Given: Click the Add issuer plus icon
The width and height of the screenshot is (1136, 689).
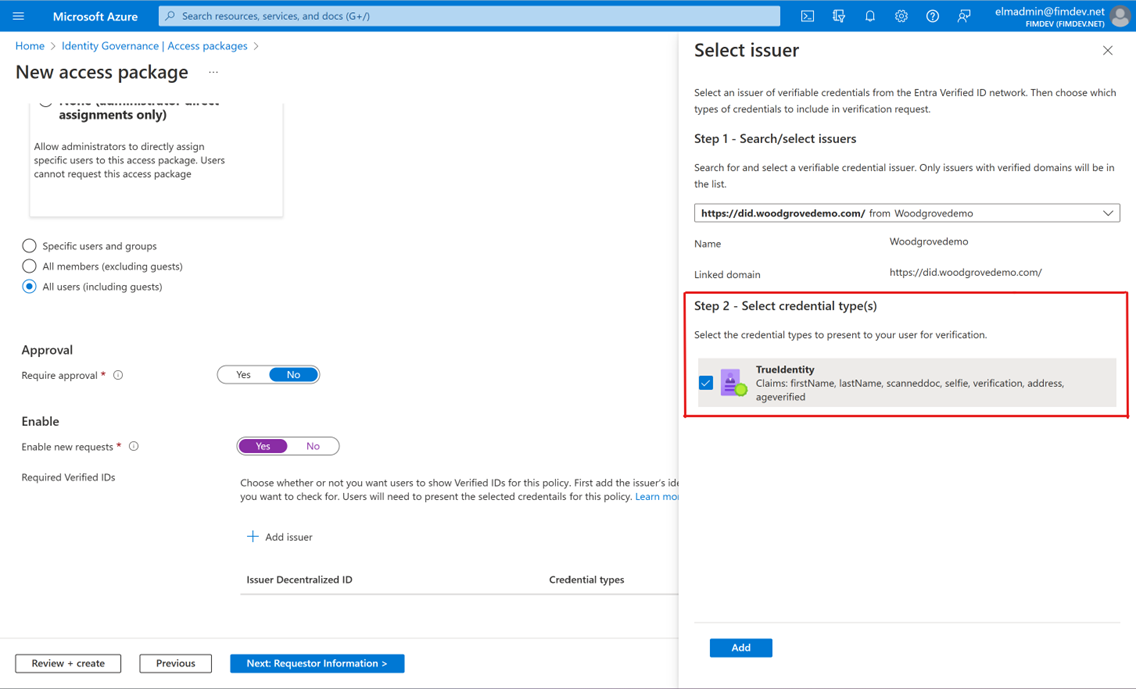Looking at the screenshot, I should click(253, 536).
